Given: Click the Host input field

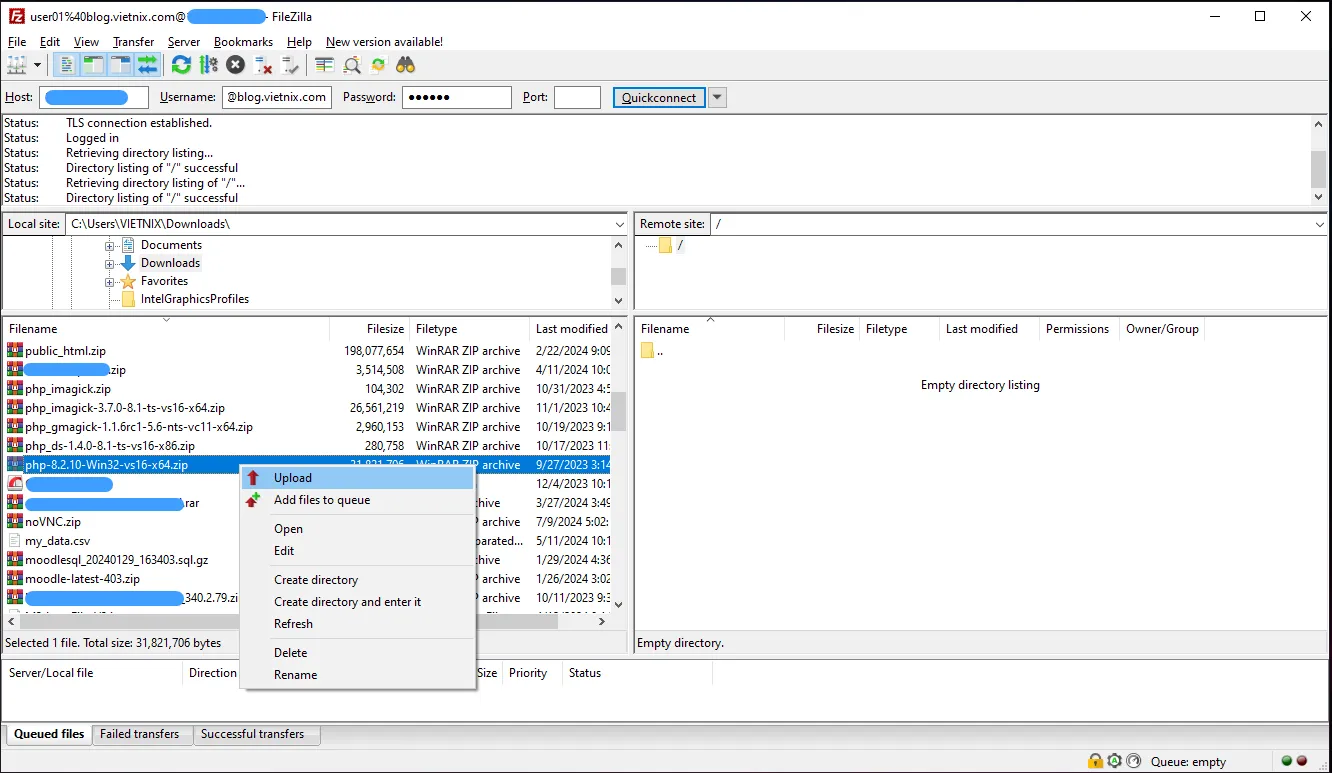Looking at the screenshot, I should 94,97.
